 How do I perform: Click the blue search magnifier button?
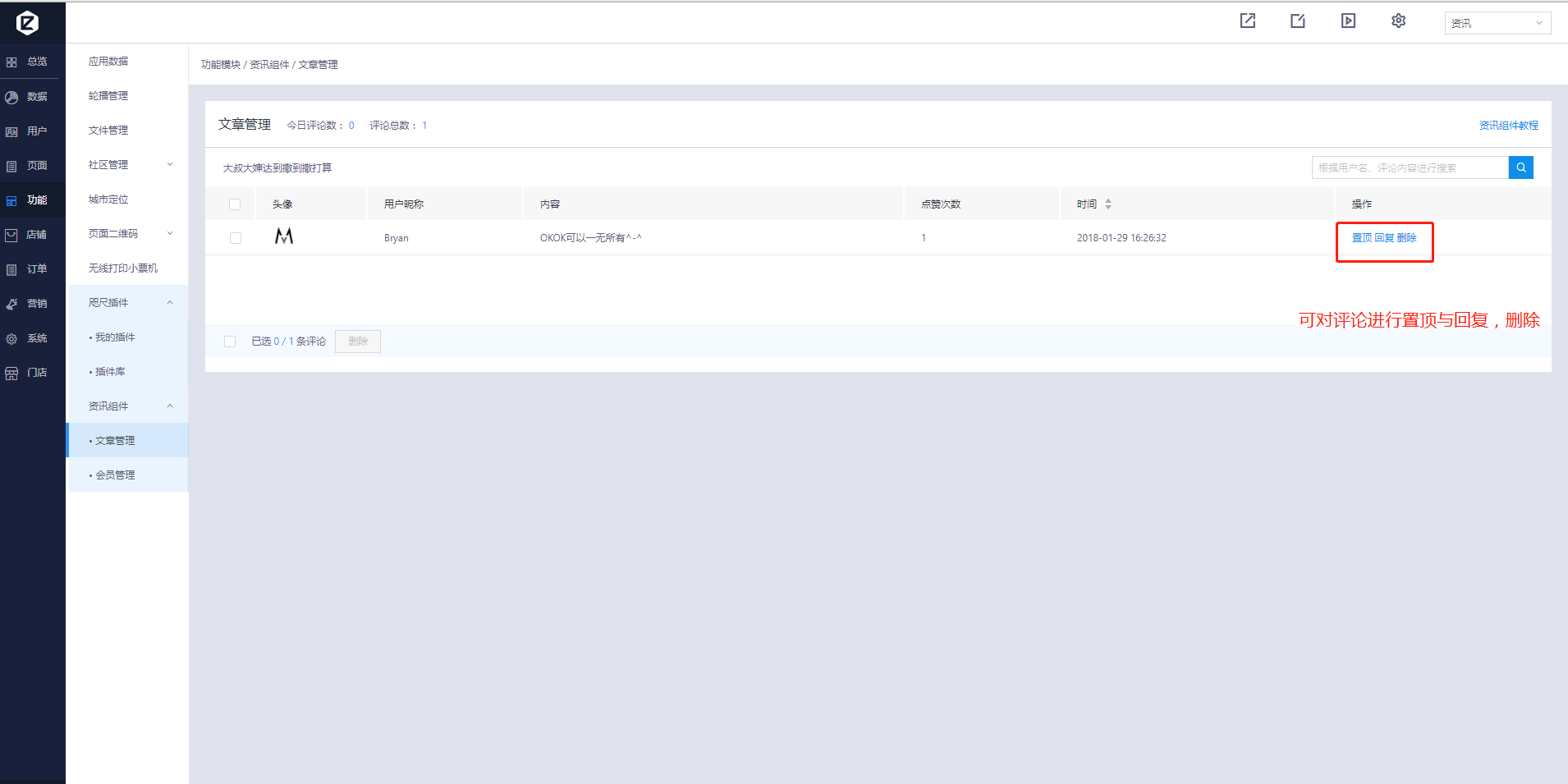pos(1520,167)
